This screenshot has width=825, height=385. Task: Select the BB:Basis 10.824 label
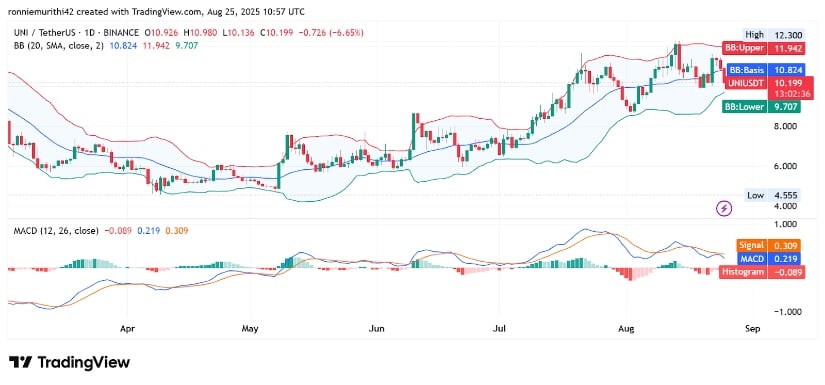point(764,69)
